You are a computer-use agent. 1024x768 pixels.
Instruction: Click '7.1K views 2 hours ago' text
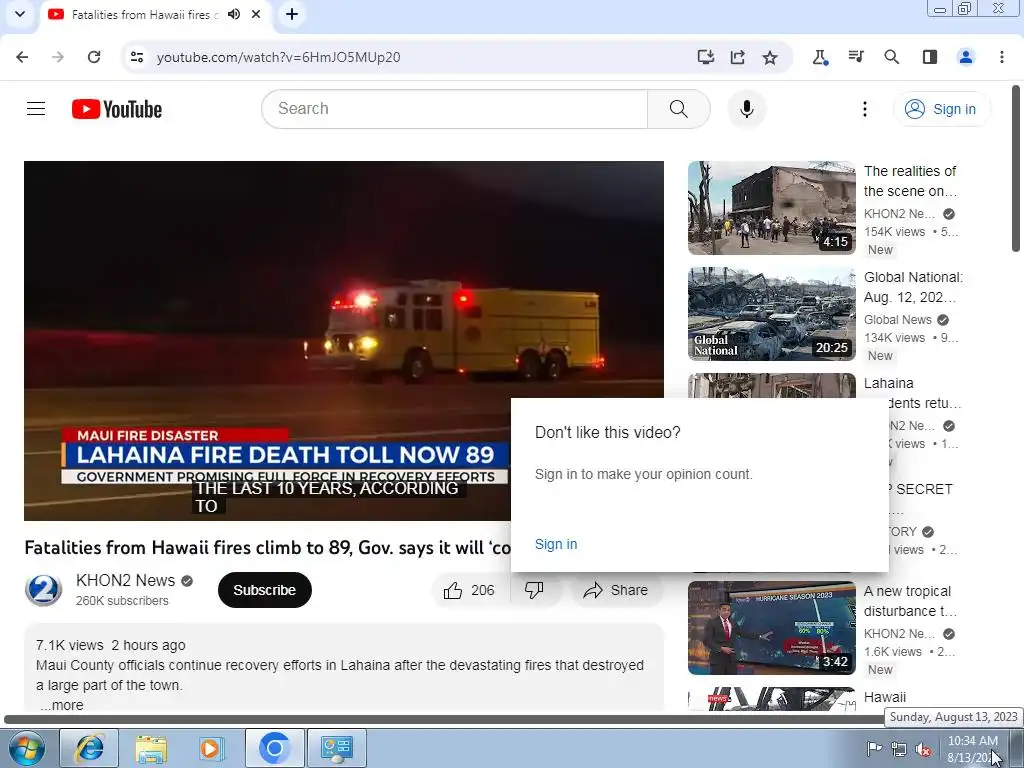(x=110, y=645)
